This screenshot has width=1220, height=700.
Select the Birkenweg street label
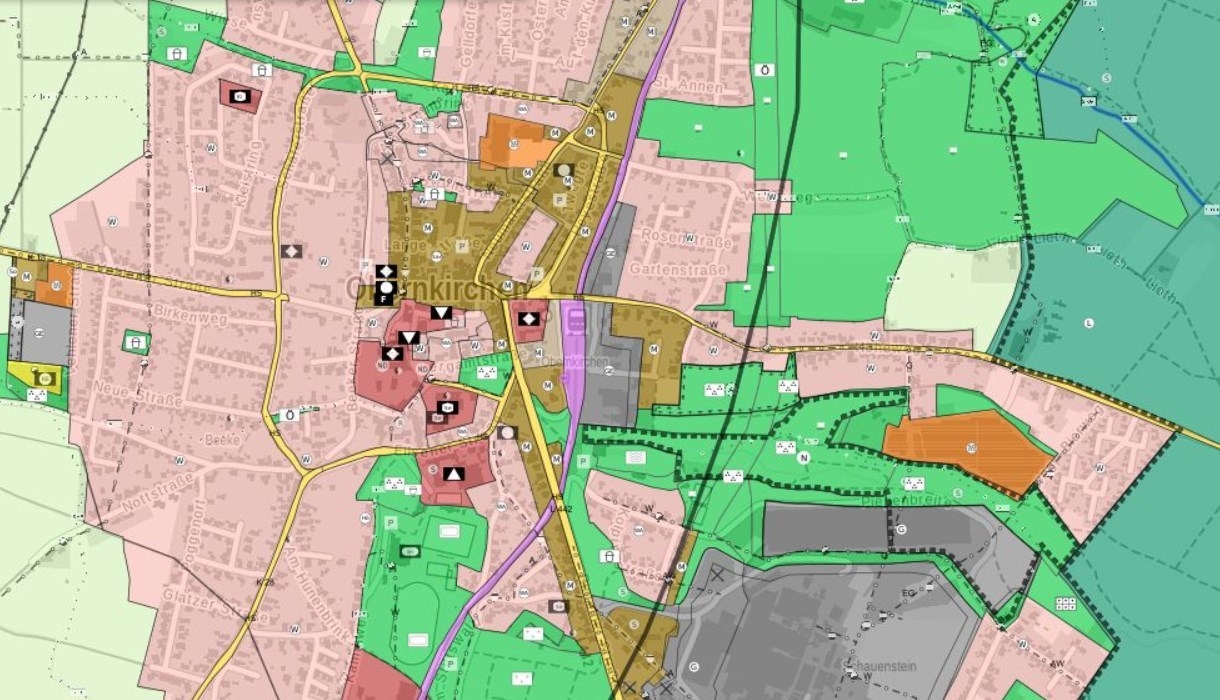point(178,311)
